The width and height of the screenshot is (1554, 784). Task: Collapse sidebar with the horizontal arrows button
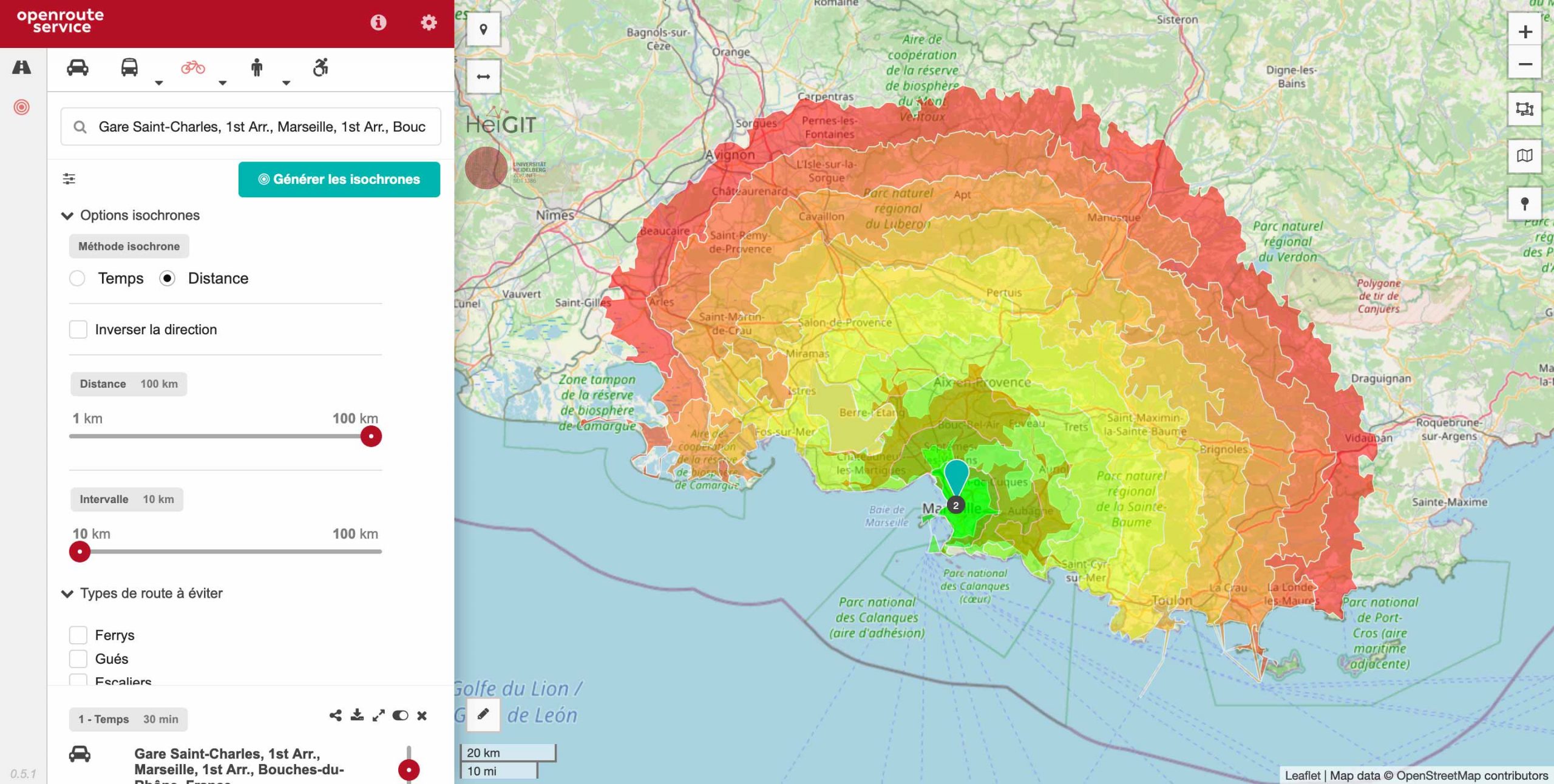484,76
